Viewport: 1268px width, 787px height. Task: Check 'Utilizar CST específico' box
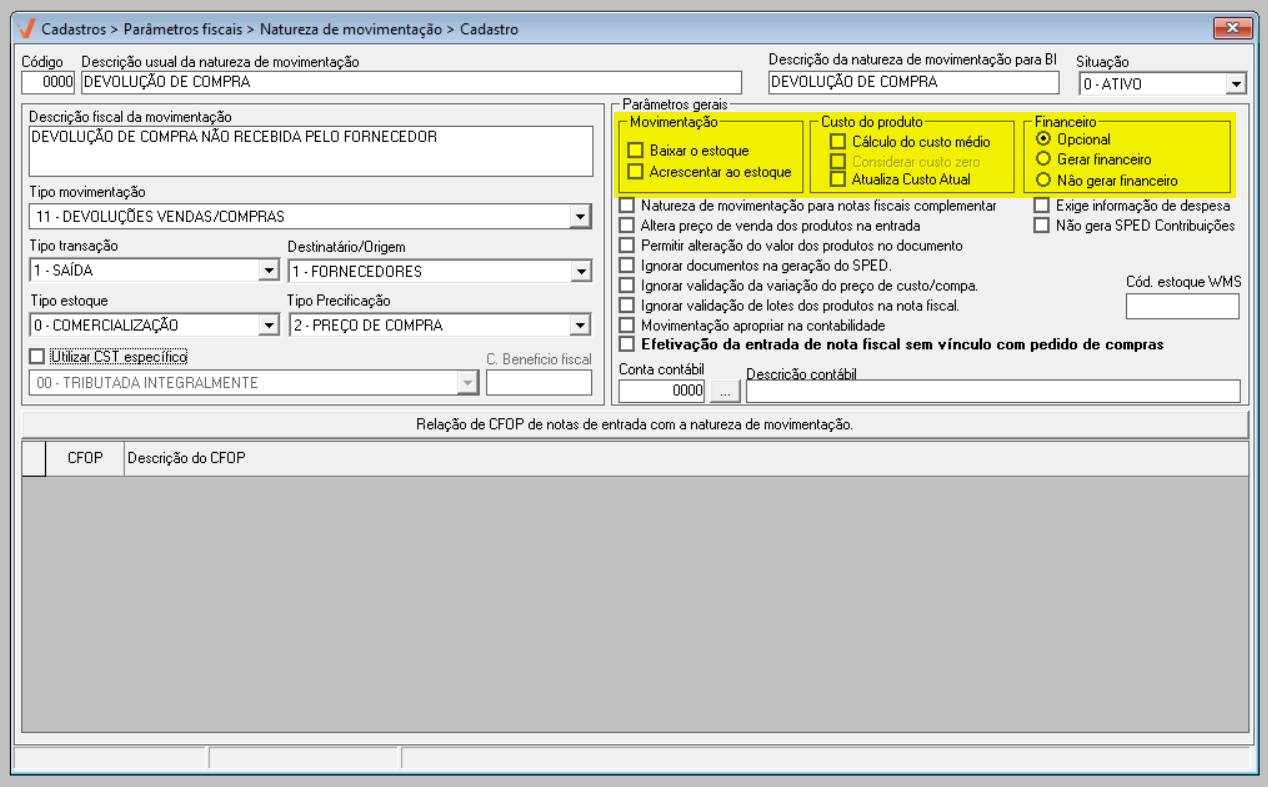coord(37,356)
